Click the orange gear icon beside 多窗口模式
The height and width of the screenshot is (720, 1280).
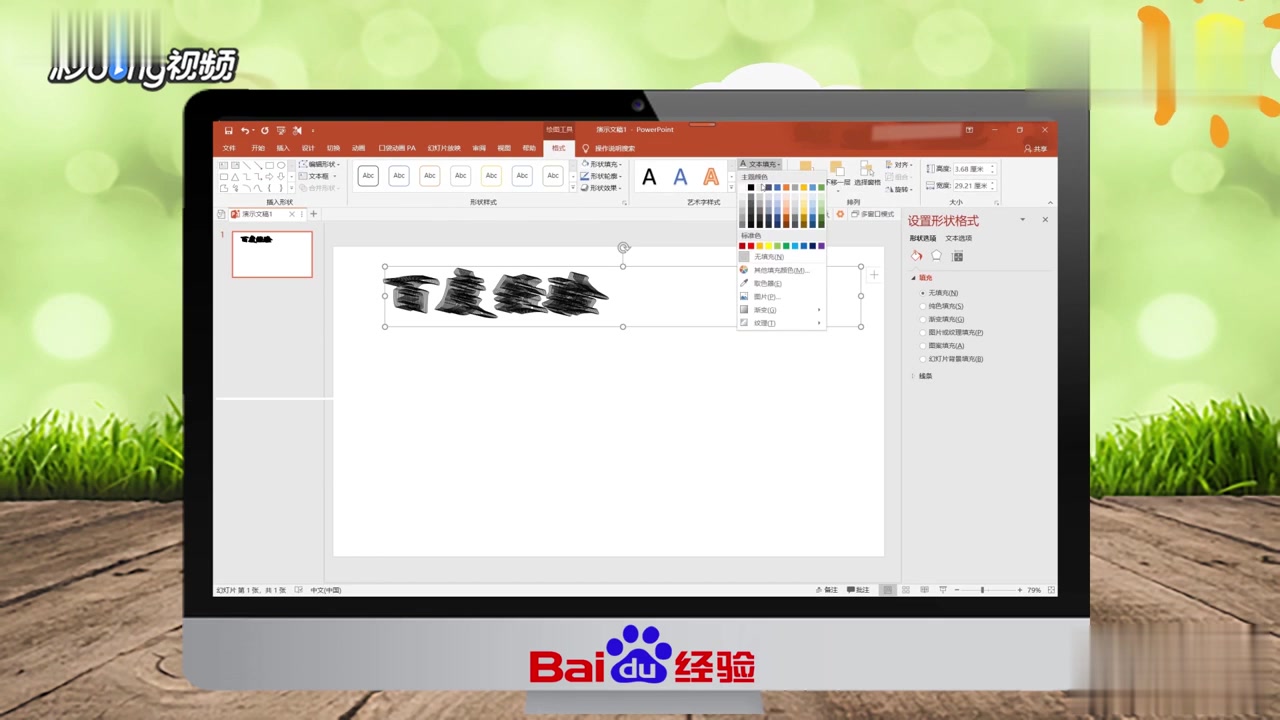[840, 214]
